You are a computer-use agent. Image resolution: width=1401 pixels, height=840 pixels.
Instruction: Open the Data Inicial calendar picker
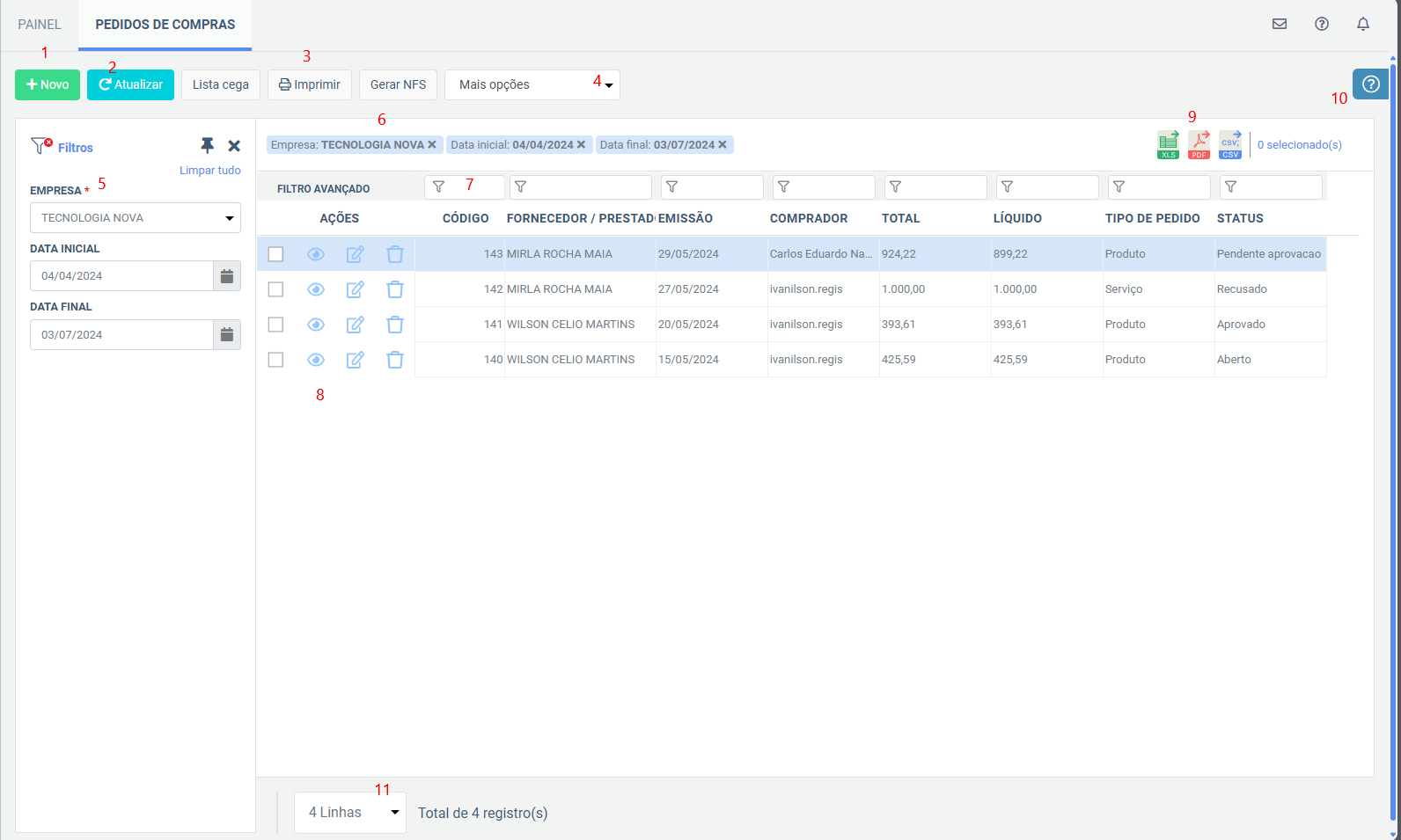click(227, 276)
